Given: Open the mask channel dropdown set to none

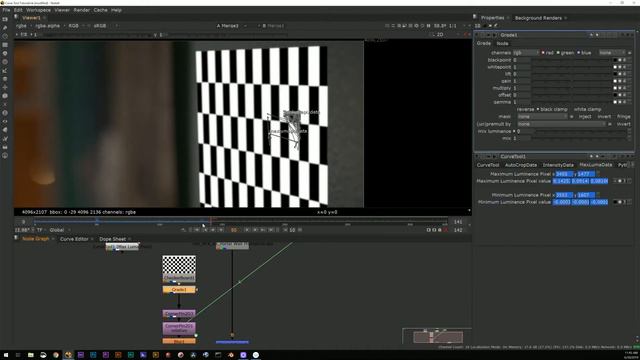Looking at the screenshot, I should click(x=542, y=117).
